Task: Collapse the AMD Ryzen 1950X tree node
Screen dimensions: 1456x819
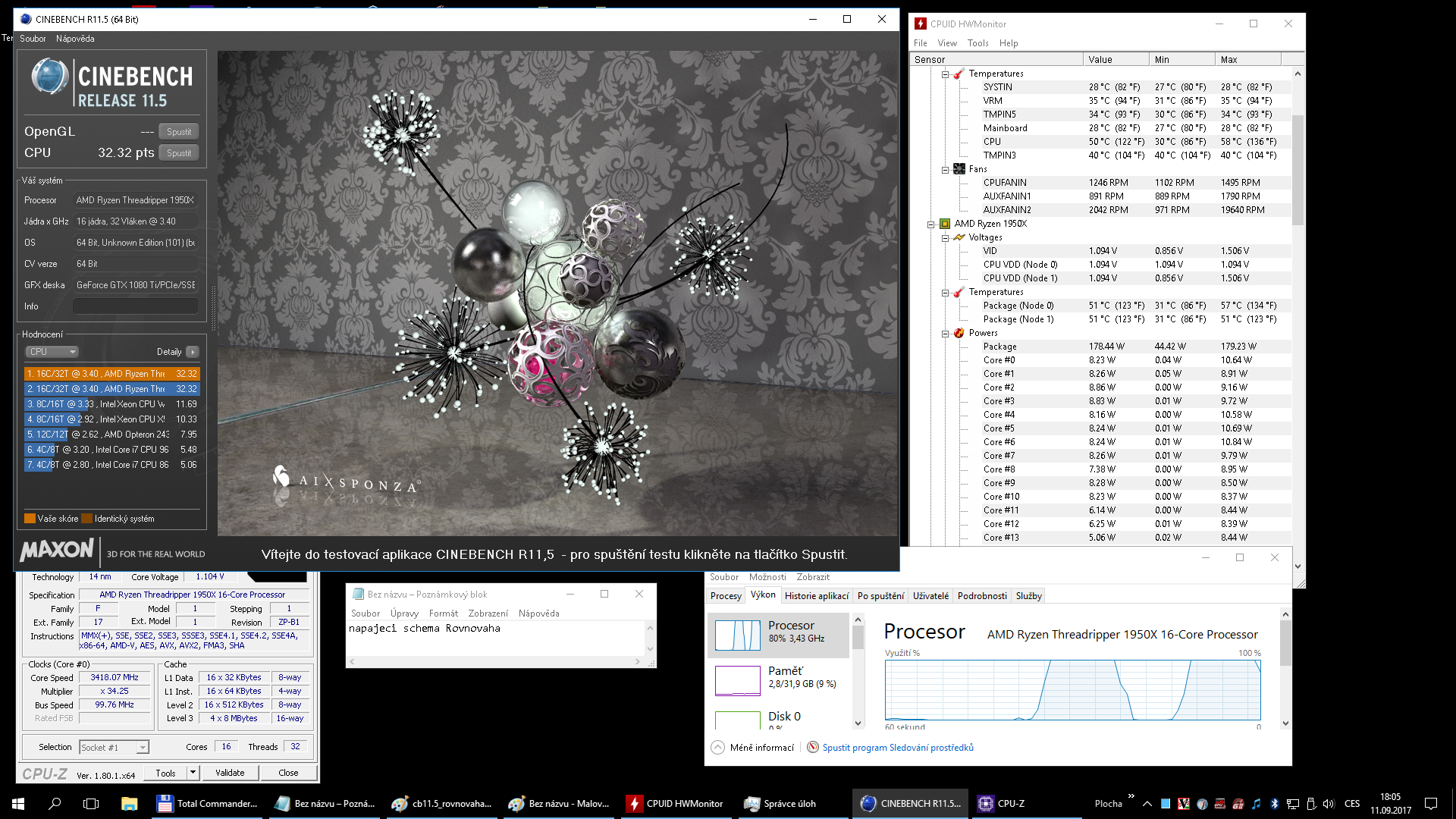Action: pos(930,224)
